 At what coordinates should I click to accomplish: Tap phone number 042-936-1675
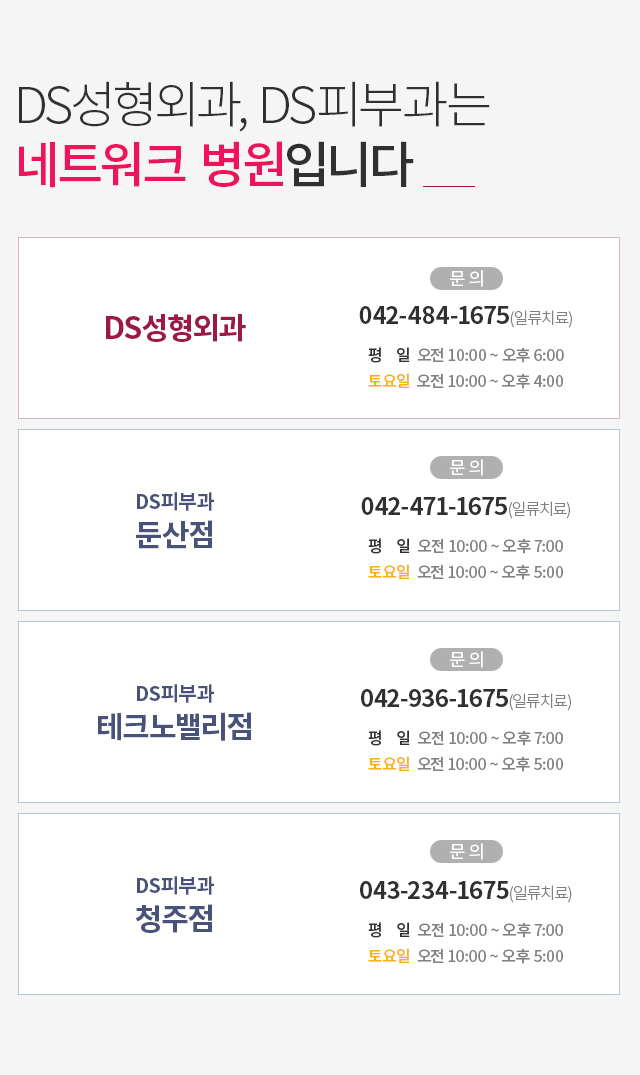pos(434,699)
